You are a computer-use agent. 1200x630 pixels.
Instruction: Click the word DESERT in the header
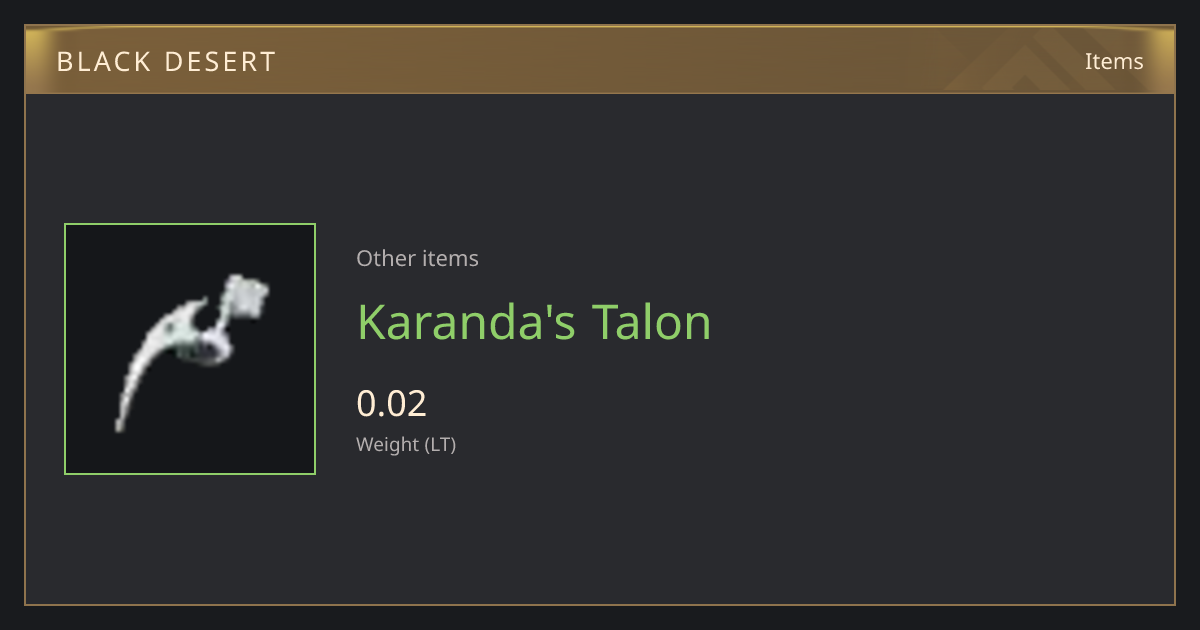coord(213,61)
